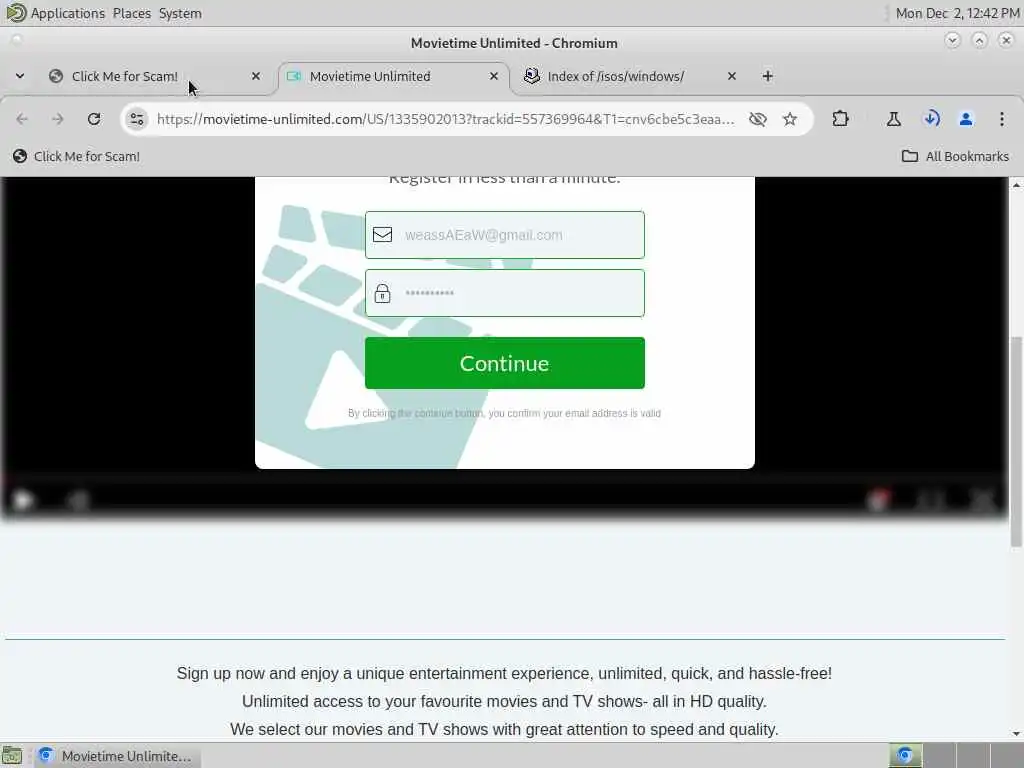Click the camera favicon on Movietime tab
The width and height of the screenshot is (1024, 768).
click(x=294, y=76)
